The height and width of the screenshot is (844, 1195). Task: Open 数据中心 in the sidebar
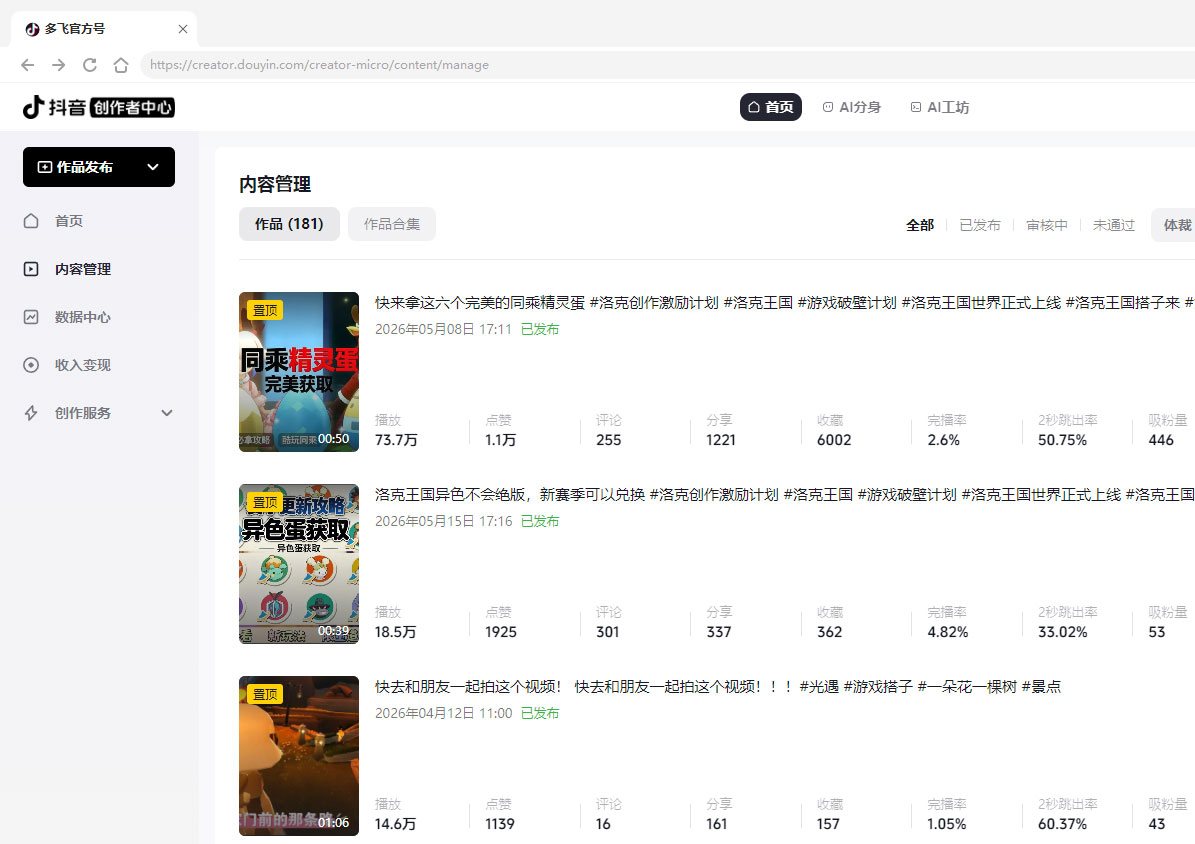[82, 317]
